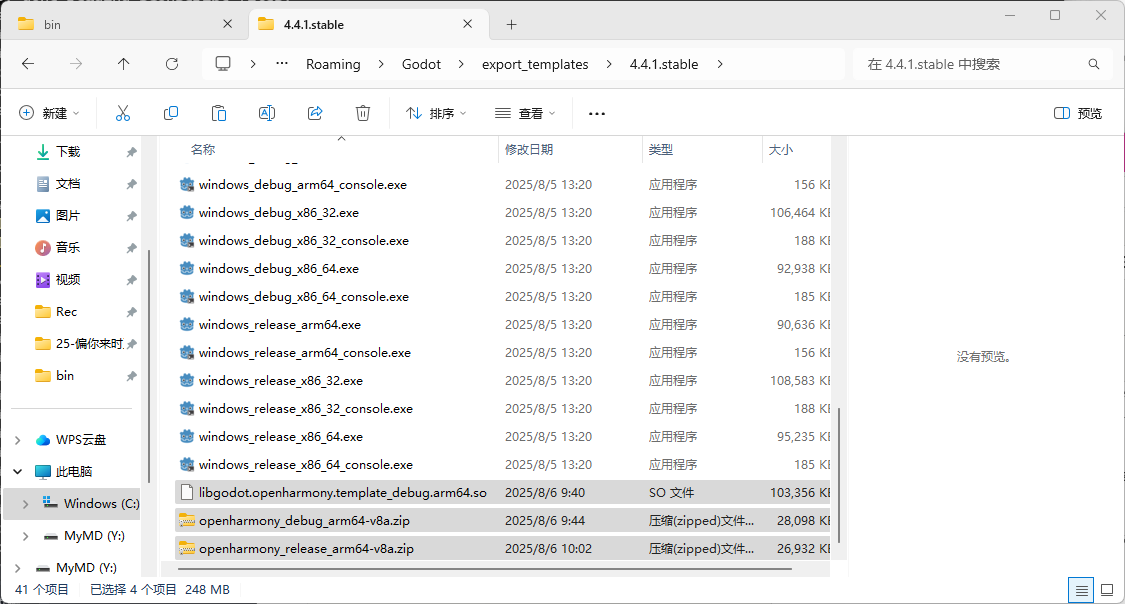Screen dimensions: 1125x604
Task: Navigate to Roaming breadcrumb
Action: tap(333, 64)
